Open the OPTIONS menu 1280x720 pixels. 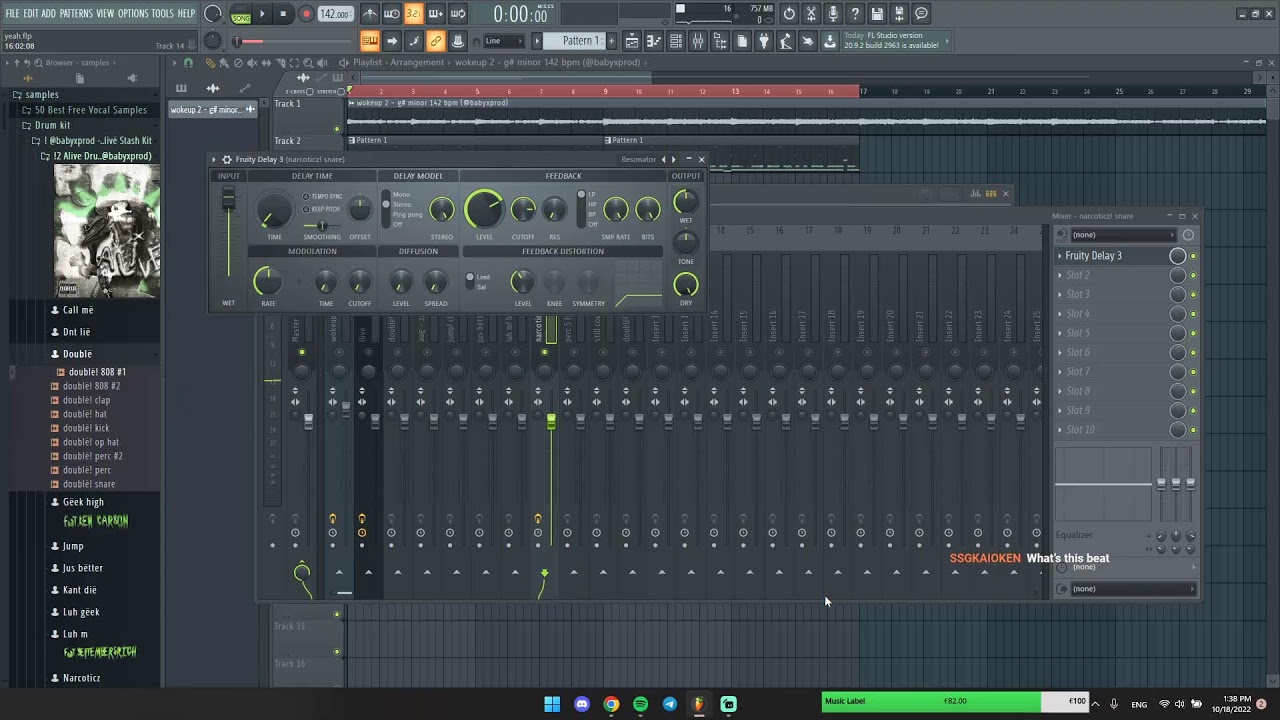pos(133,13)
